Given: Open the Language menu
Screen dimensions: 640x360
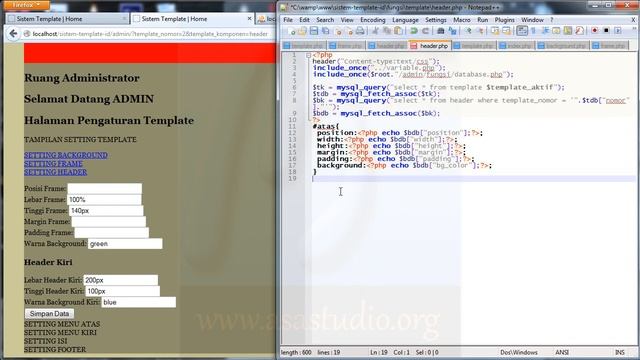Looking at the screenshot, I should point(405,20).
